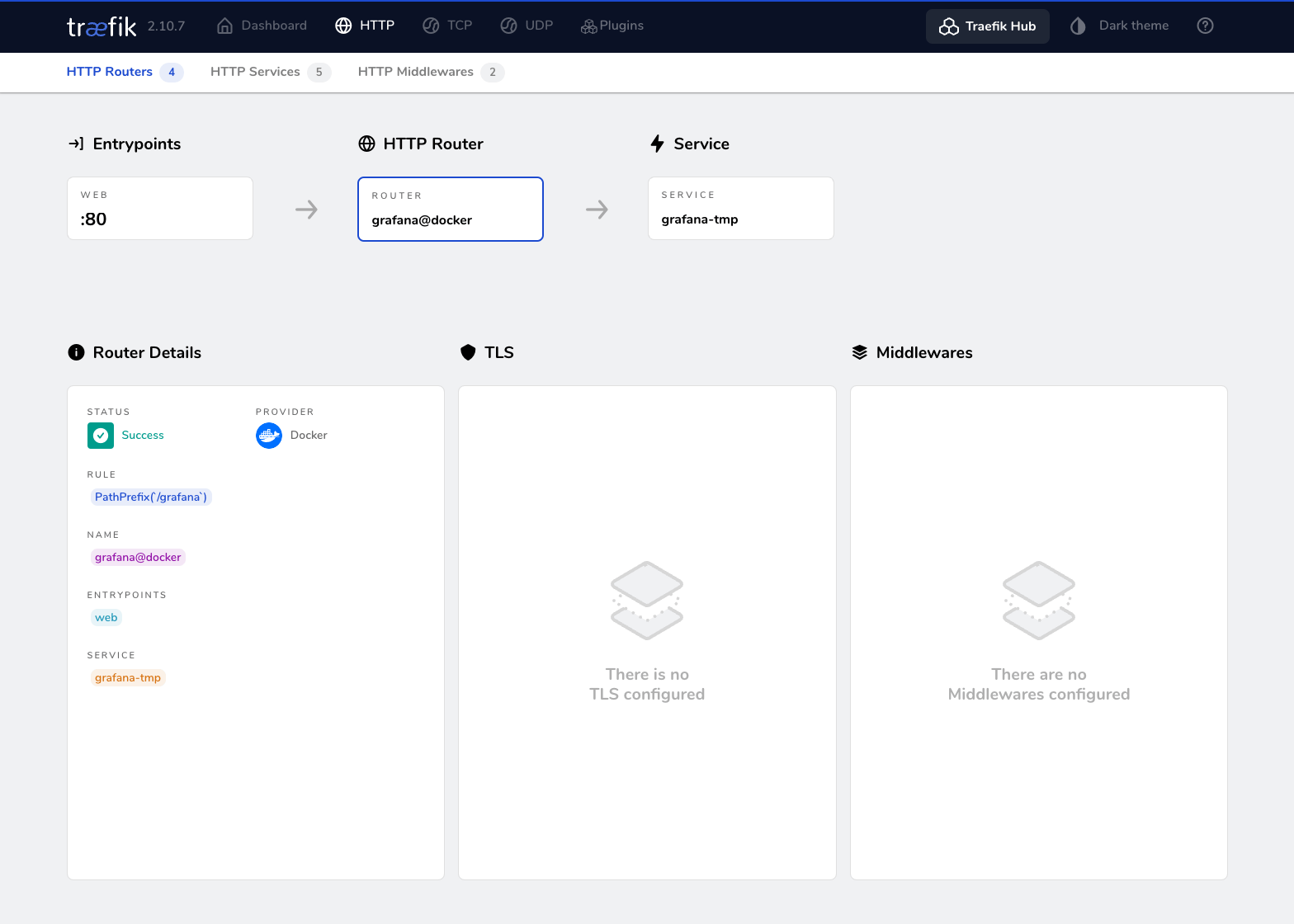Click the web entrypoint tag
The width and height of the screenshot is (1294, 924).
coord(106,617)
